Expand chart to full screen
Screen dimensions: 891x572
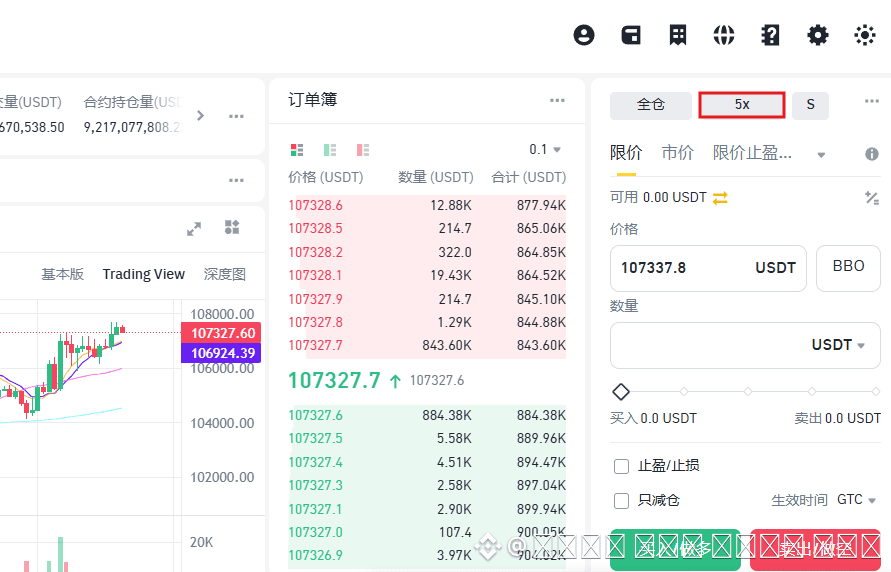pos(194,229)
